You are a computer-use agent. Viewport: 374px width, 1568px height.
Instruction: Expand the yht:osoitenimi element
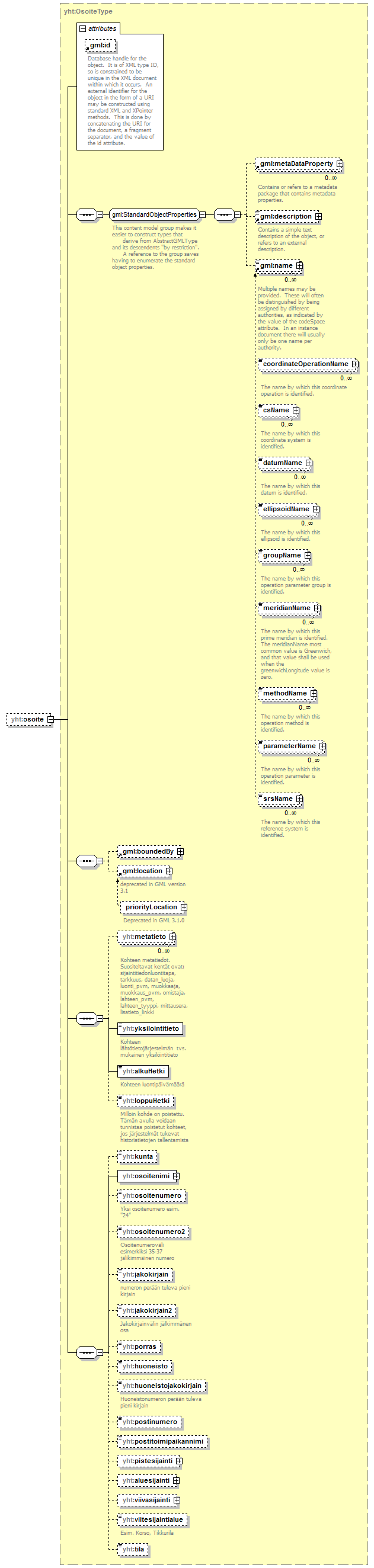[177, 1175]
